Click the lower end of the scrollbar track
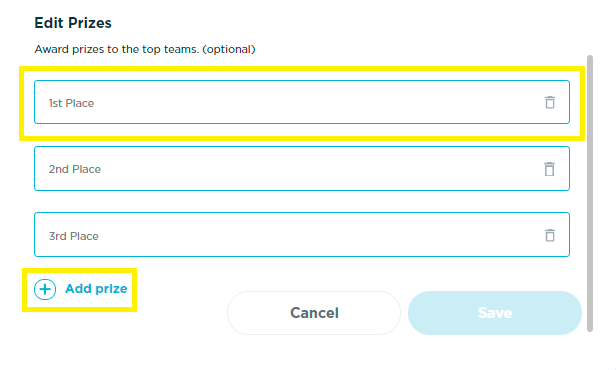Screen dimensions: 616x370 point(590,328)
